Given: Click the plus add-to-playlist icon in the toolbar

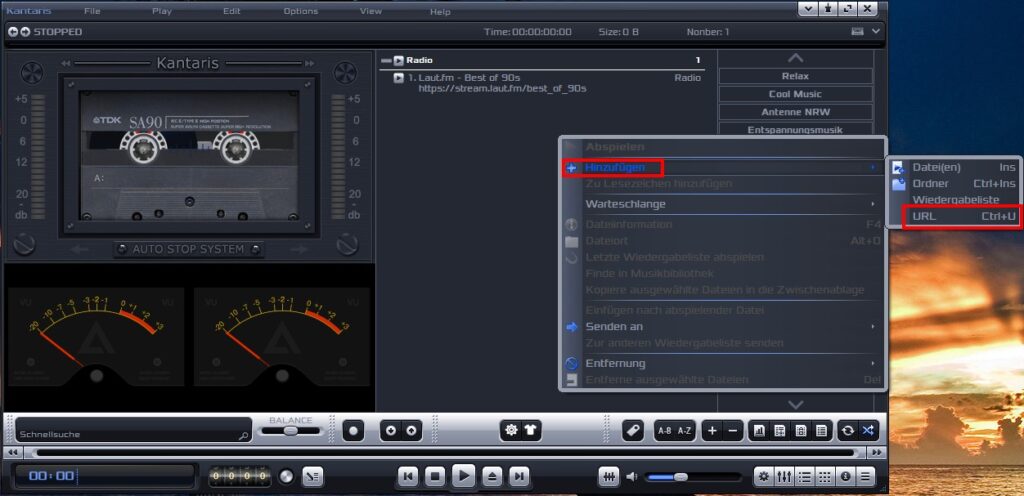Looking at the screenshot, I should click(712, 431).
